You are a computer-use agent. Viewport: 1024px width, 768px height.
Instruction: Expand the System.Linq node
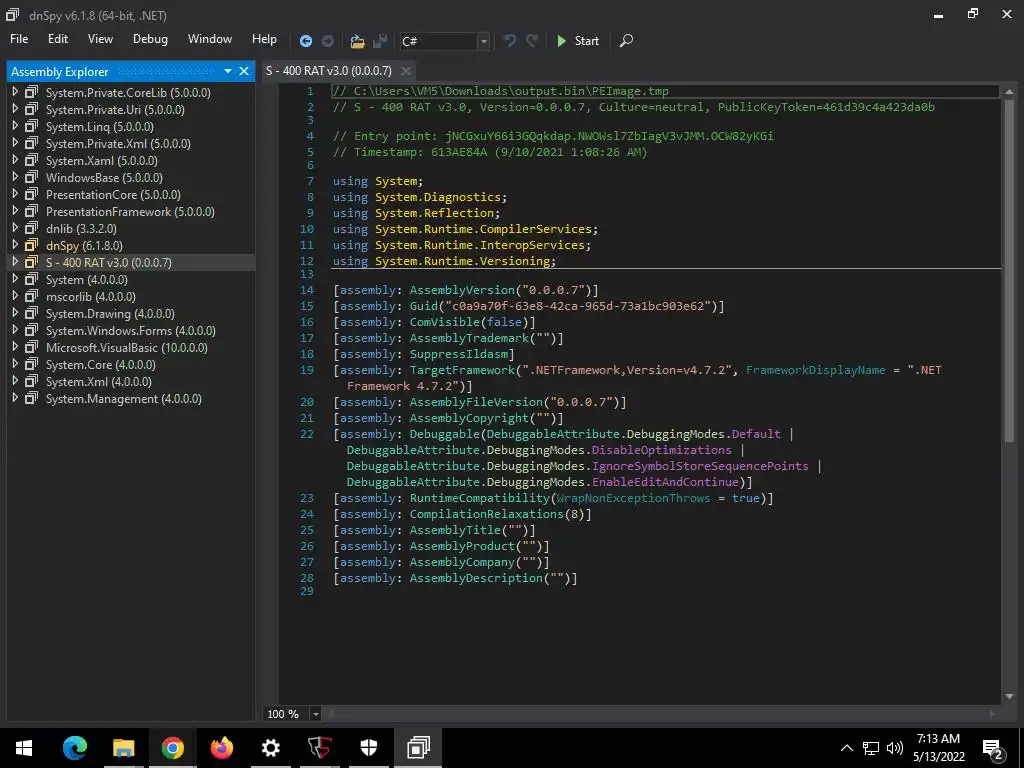coord(15,126)
